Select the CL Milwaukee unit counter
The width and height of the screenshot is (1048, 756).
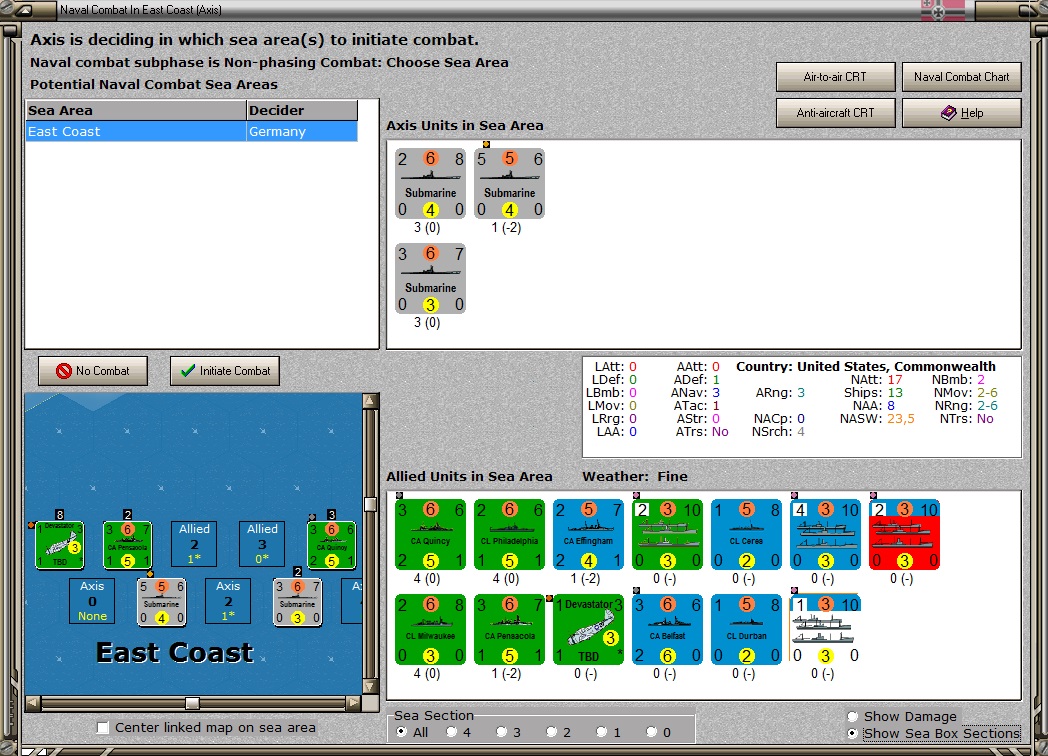pyautogui.click(x=430, y=630)
